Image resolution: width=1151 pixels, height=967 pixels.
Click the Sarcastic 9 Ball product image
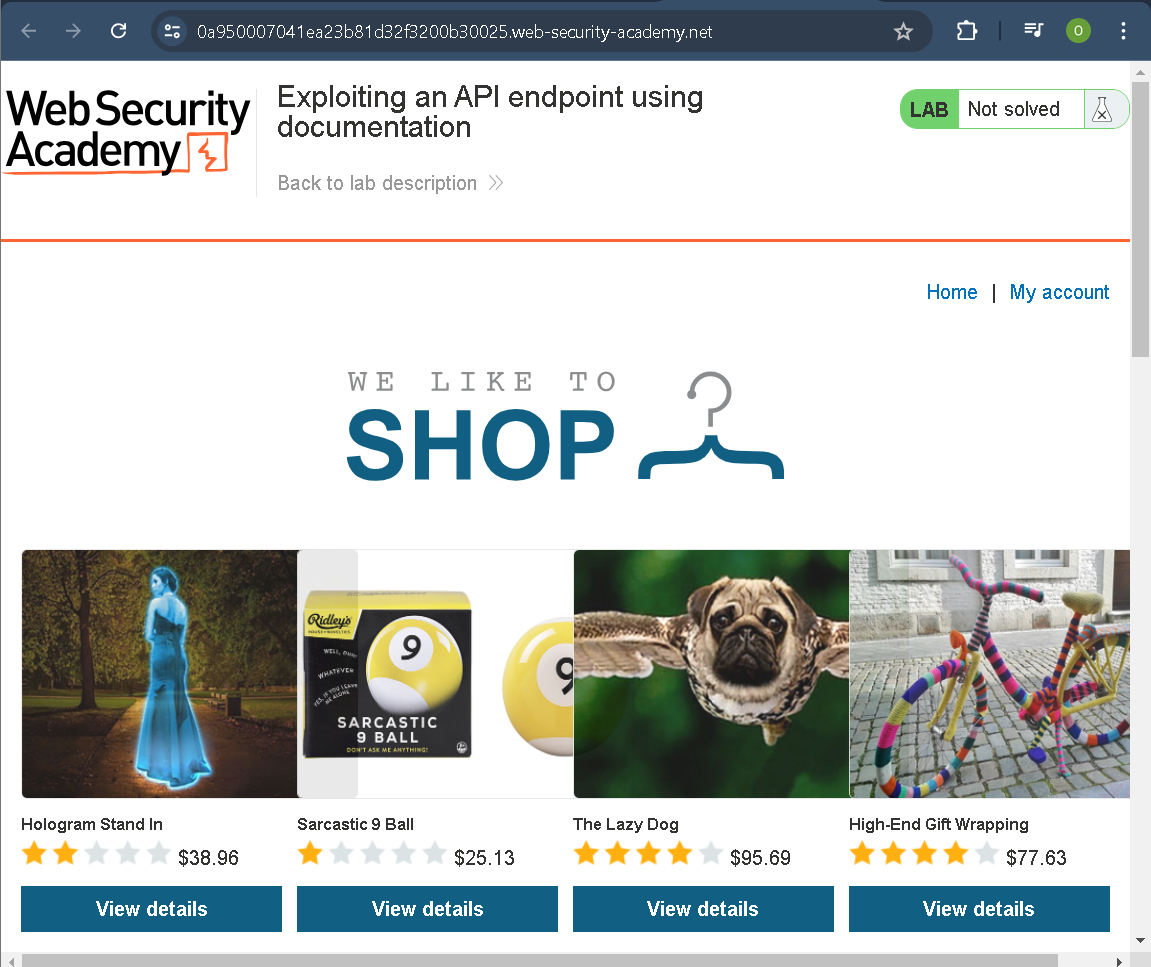pyautogui.click(x=435, y=674)
